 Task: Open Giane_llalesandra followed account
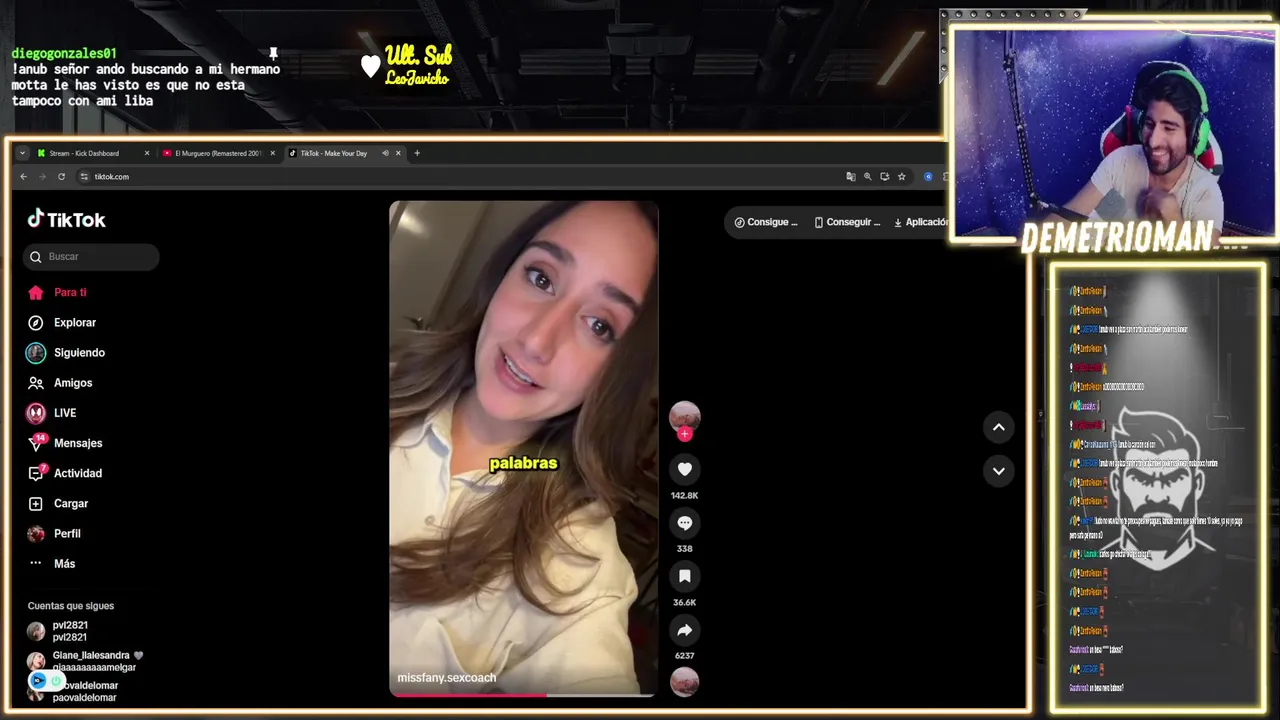point(85,661)
